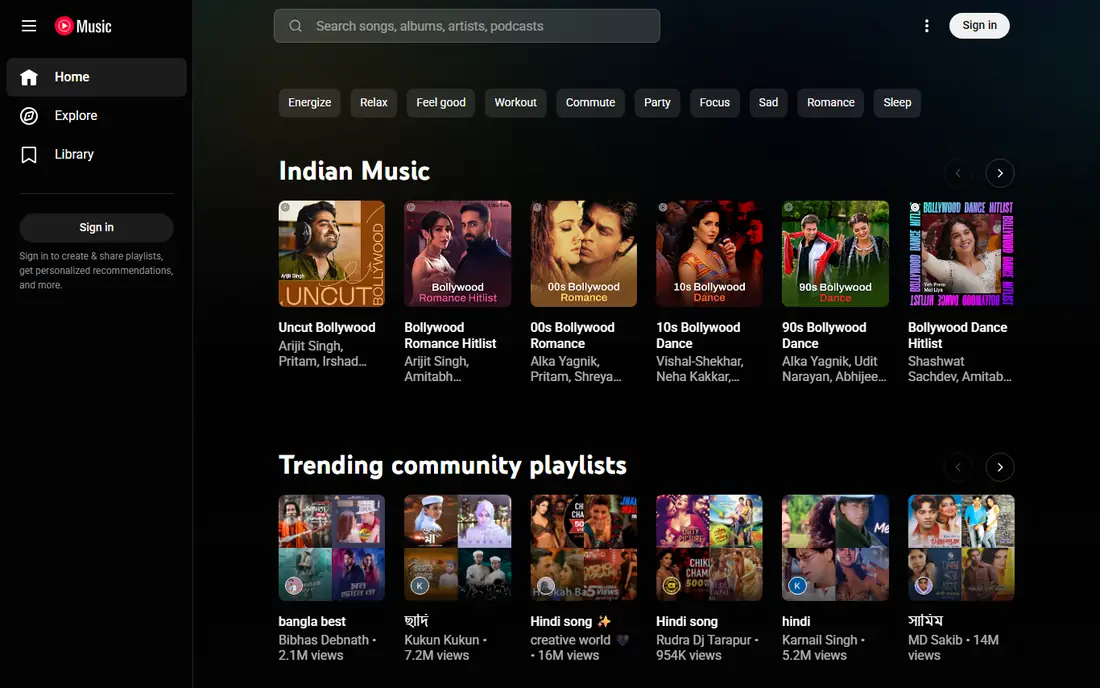Open 90s Bollywood Dance thumbnail
This screenshot has width=1100, height=688.
[x=836, y=254]
